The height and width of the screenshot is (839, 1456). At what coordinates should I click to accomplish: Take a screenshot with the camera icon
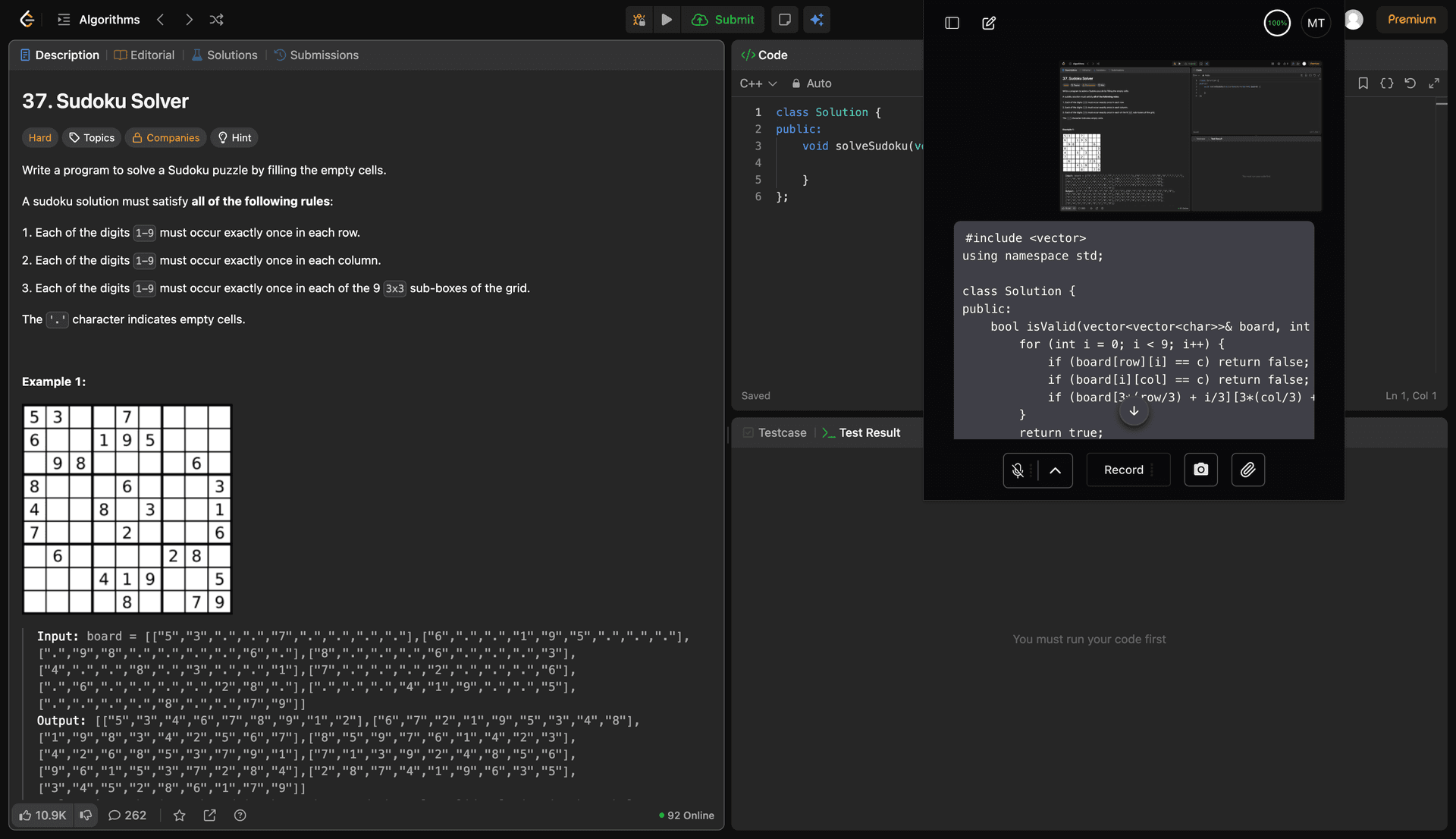pyautogui.click(x=1200, y=470)
